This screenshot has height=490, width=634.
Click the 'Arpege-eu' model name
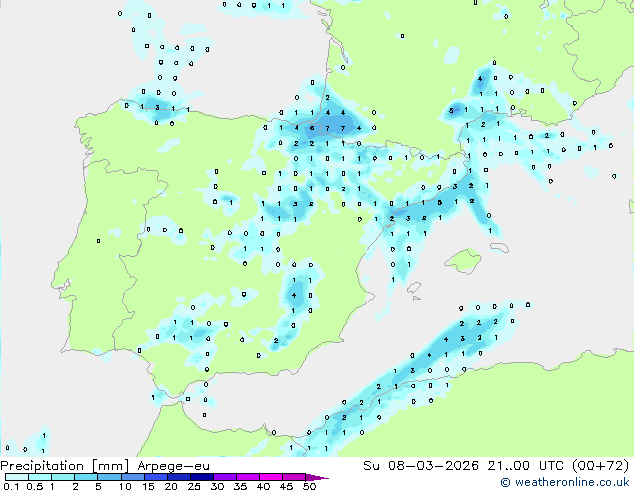(173, 467)
